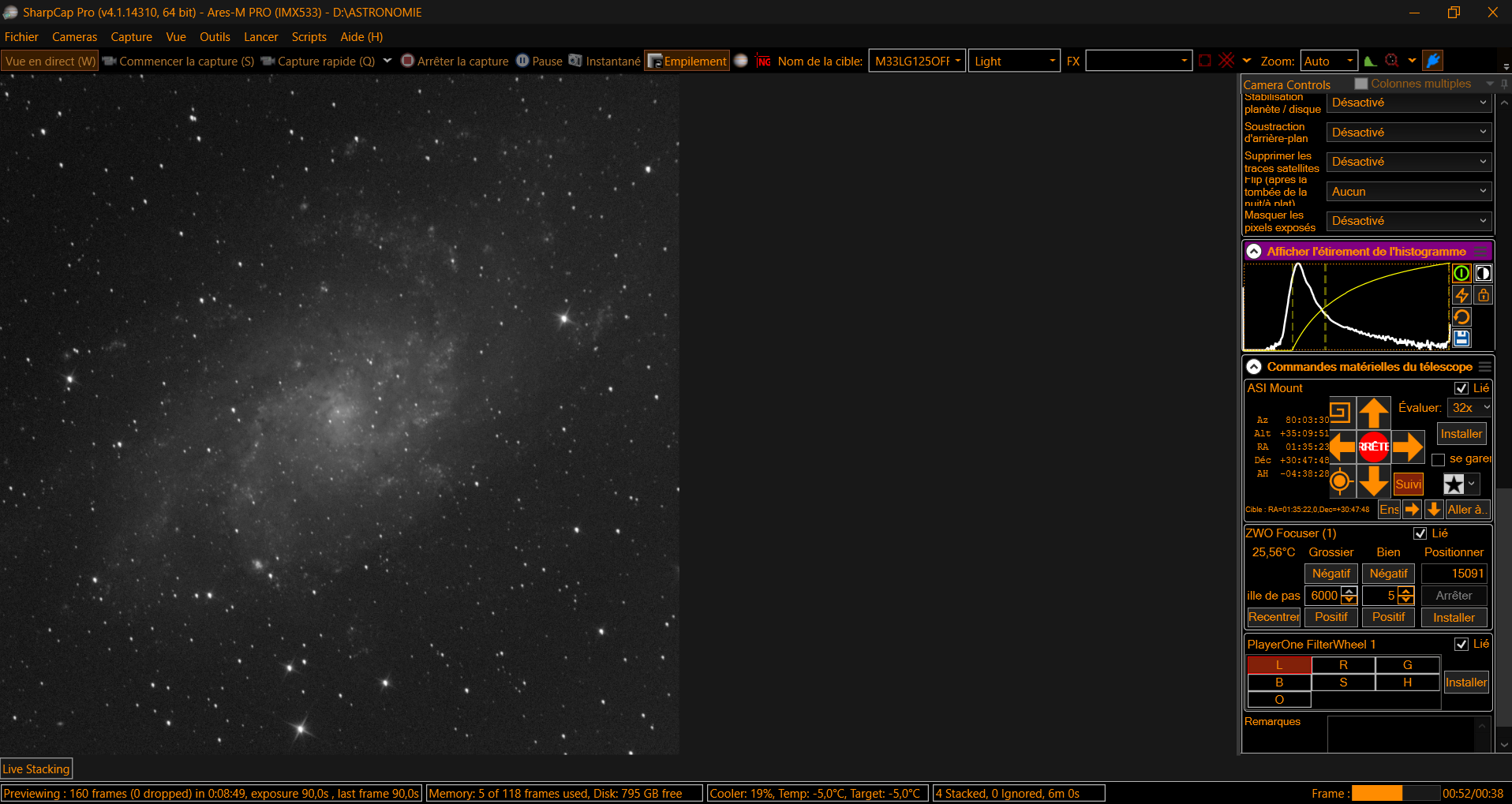The image size is (1512, 804).
Task: Toggle the Suivi tracking button
Action: pos(1409,484)
